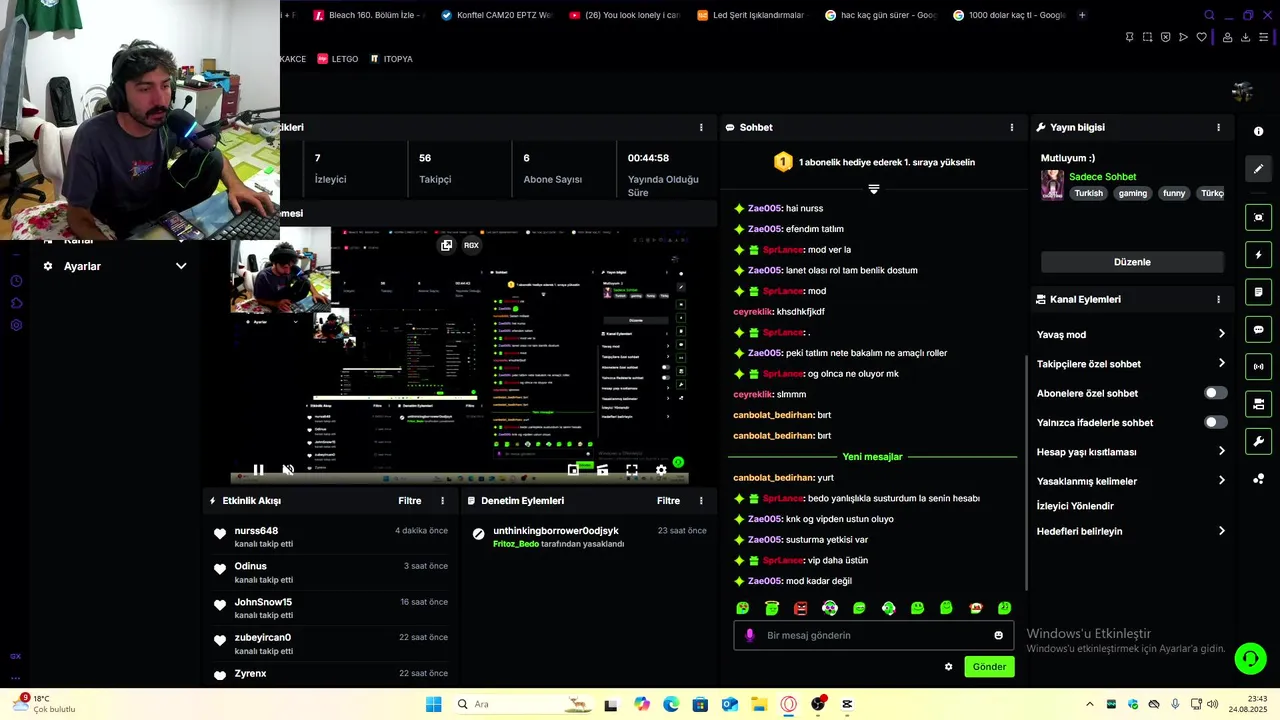Switch to Bleach 160. Bölüm İzle tab
The height and width of the screenshot is (720, 1280).
tap(369, 15)
